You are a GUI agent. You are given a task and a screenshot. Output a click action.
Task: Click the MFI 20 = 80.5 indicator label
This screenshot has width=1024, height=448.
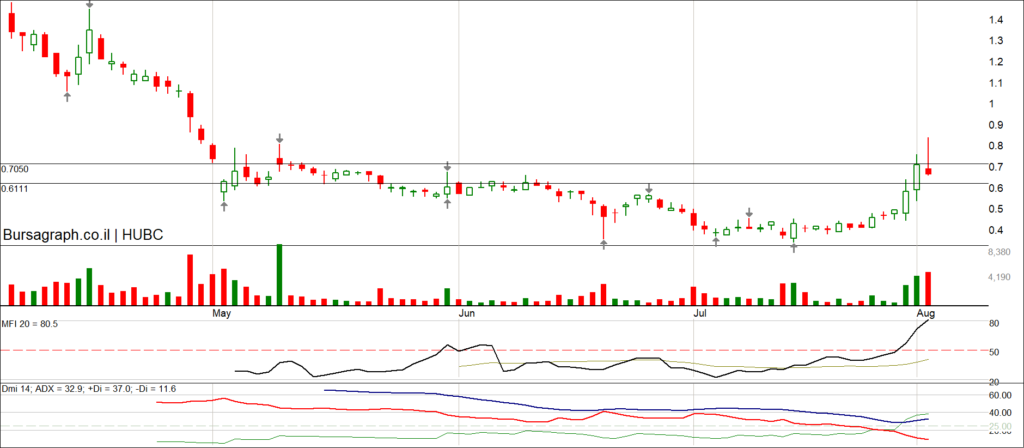pyautogui.click(x=29, y=323)
